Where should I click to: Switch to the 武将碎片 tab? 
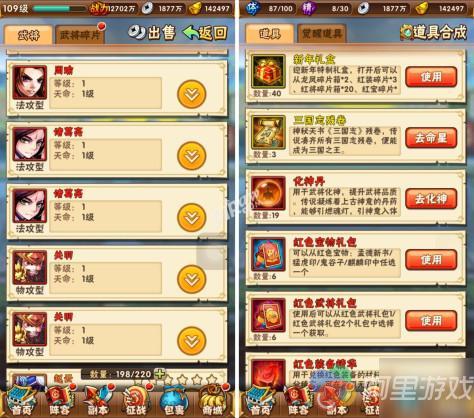(80, 34)
